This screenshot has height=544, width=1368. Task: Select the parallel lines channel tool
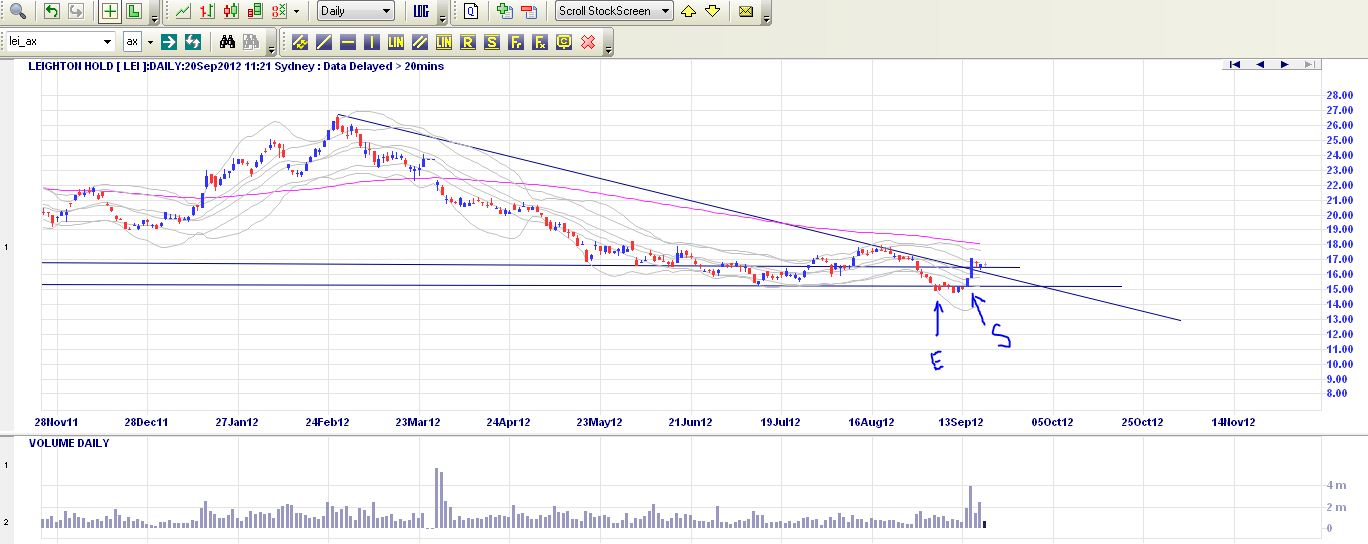[420, 41]
